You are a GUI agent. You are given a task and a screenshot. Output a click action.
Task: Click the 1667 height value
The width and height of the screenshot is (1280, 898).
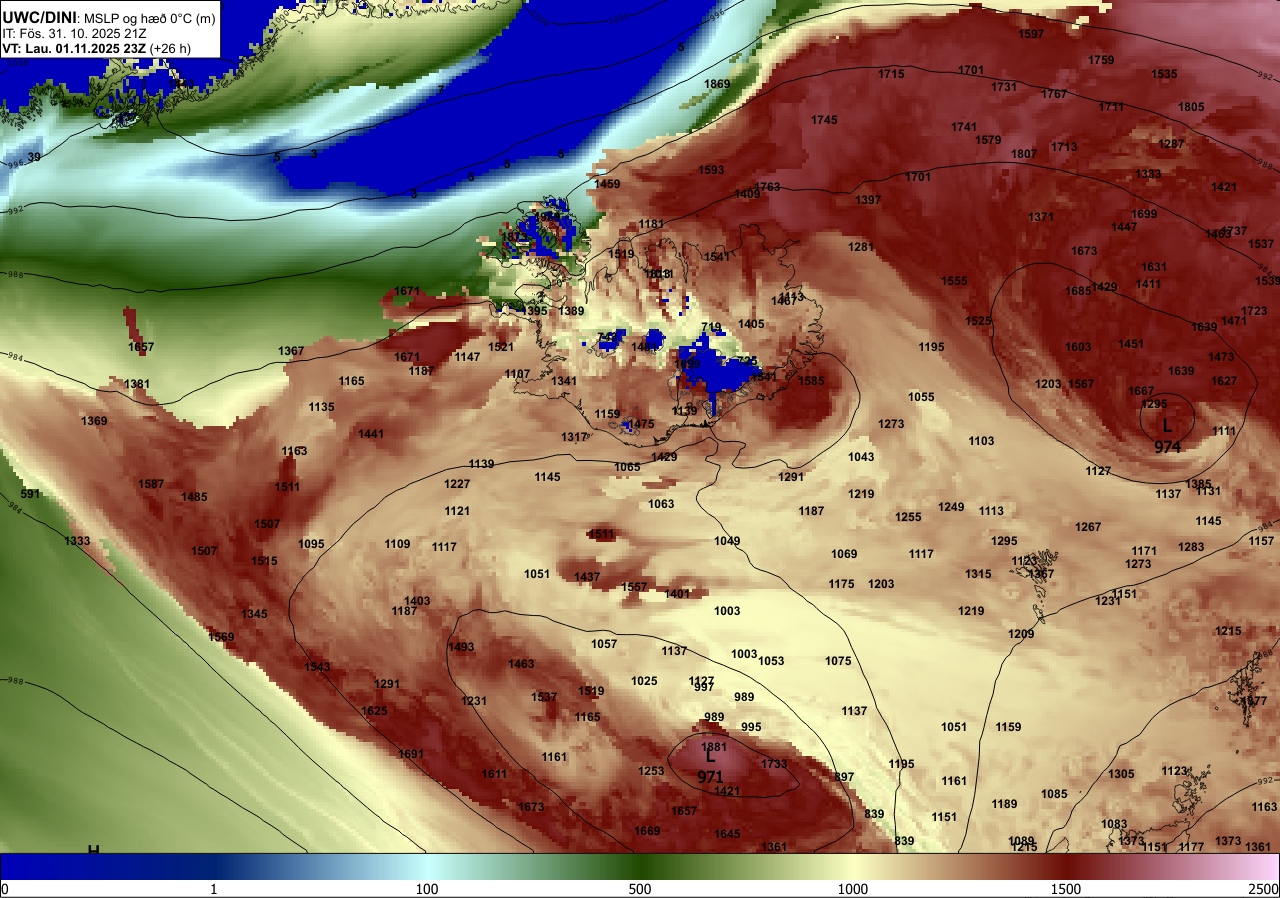1141,391
